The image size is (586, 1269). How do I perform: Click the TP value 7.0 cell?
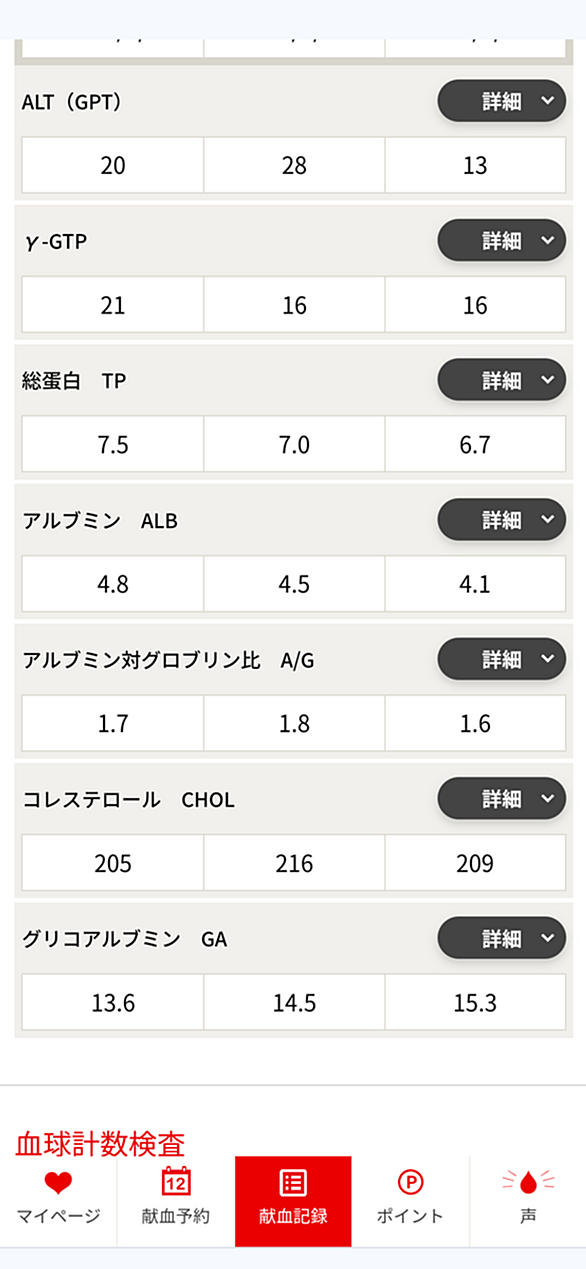pos(294,444)
